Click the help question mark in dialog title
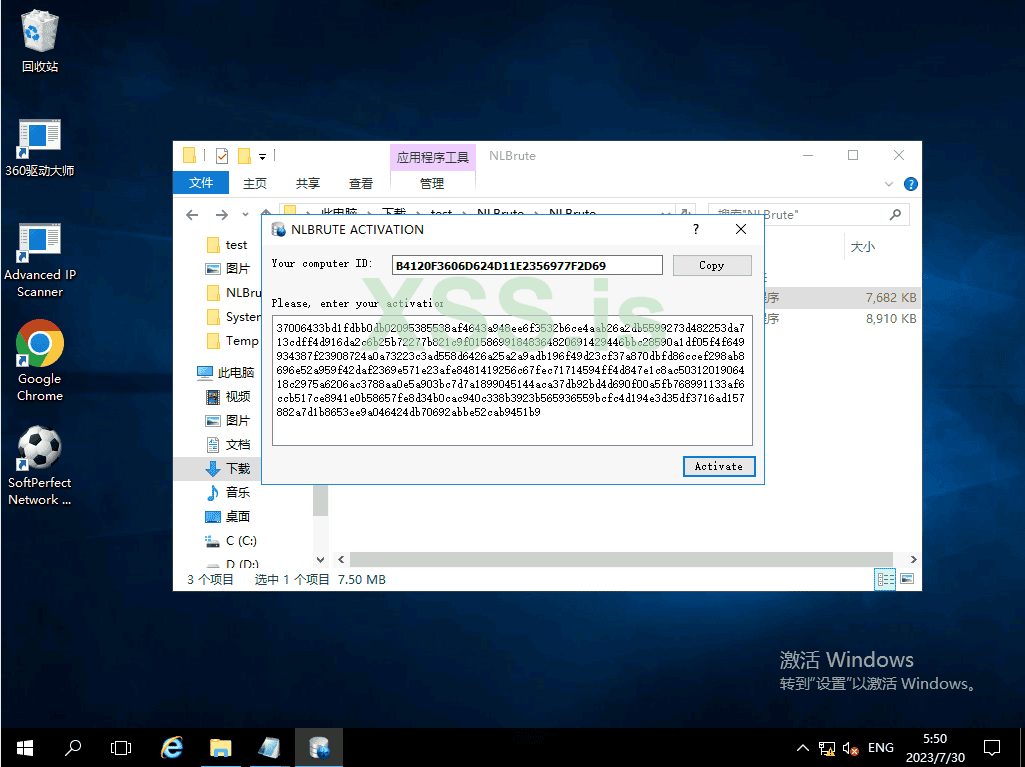Screen dimensions: 1025x767 pos(695,229)
